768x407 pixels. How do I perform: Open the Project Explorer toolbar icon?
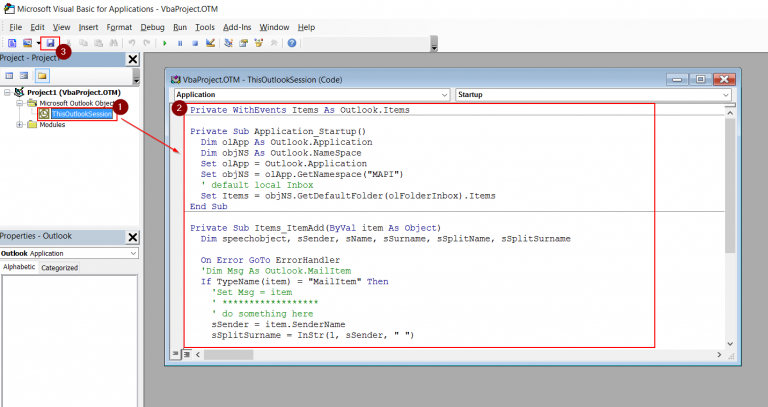(x=229, y=44)
